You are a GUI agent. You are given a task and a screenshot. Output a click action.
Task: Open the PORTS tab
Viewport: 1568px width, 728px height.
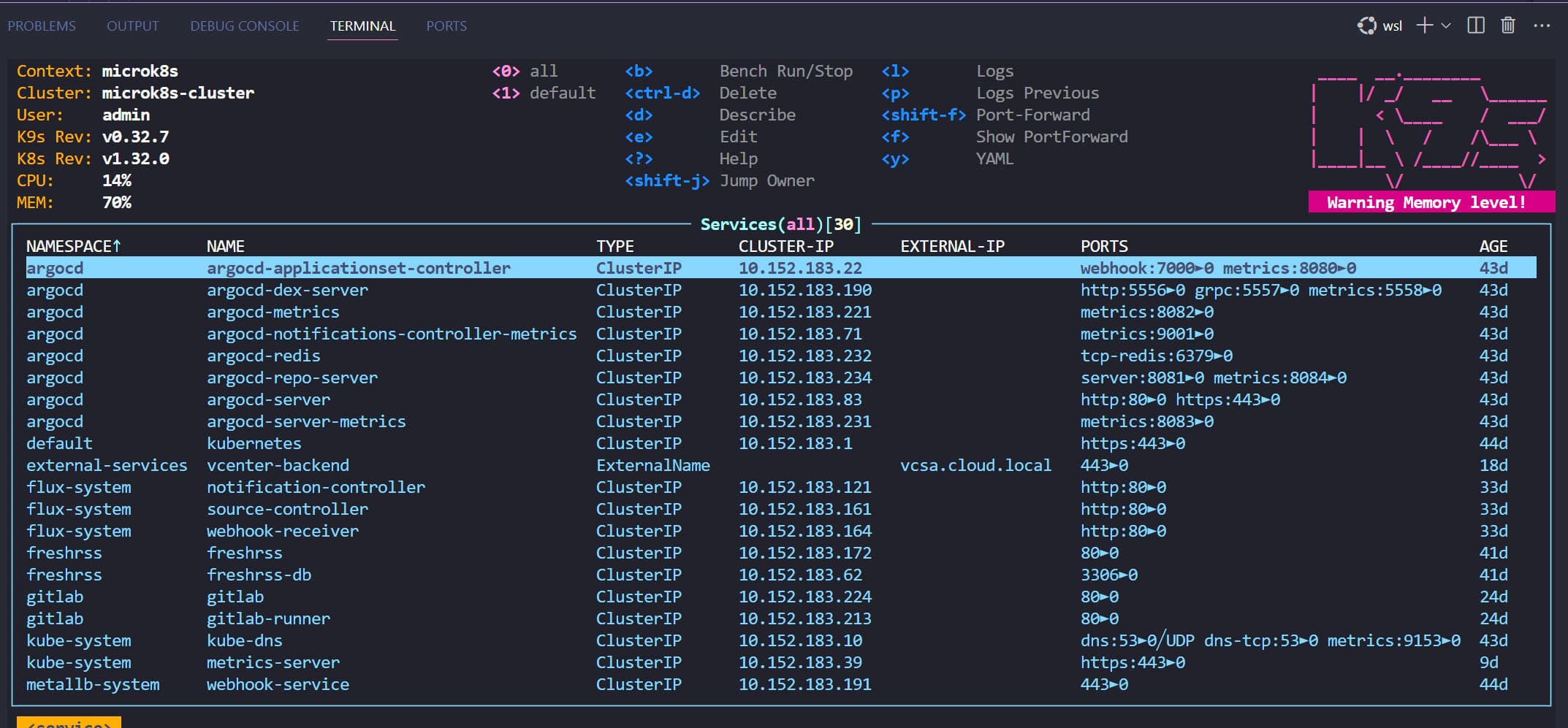click(446, 26)
